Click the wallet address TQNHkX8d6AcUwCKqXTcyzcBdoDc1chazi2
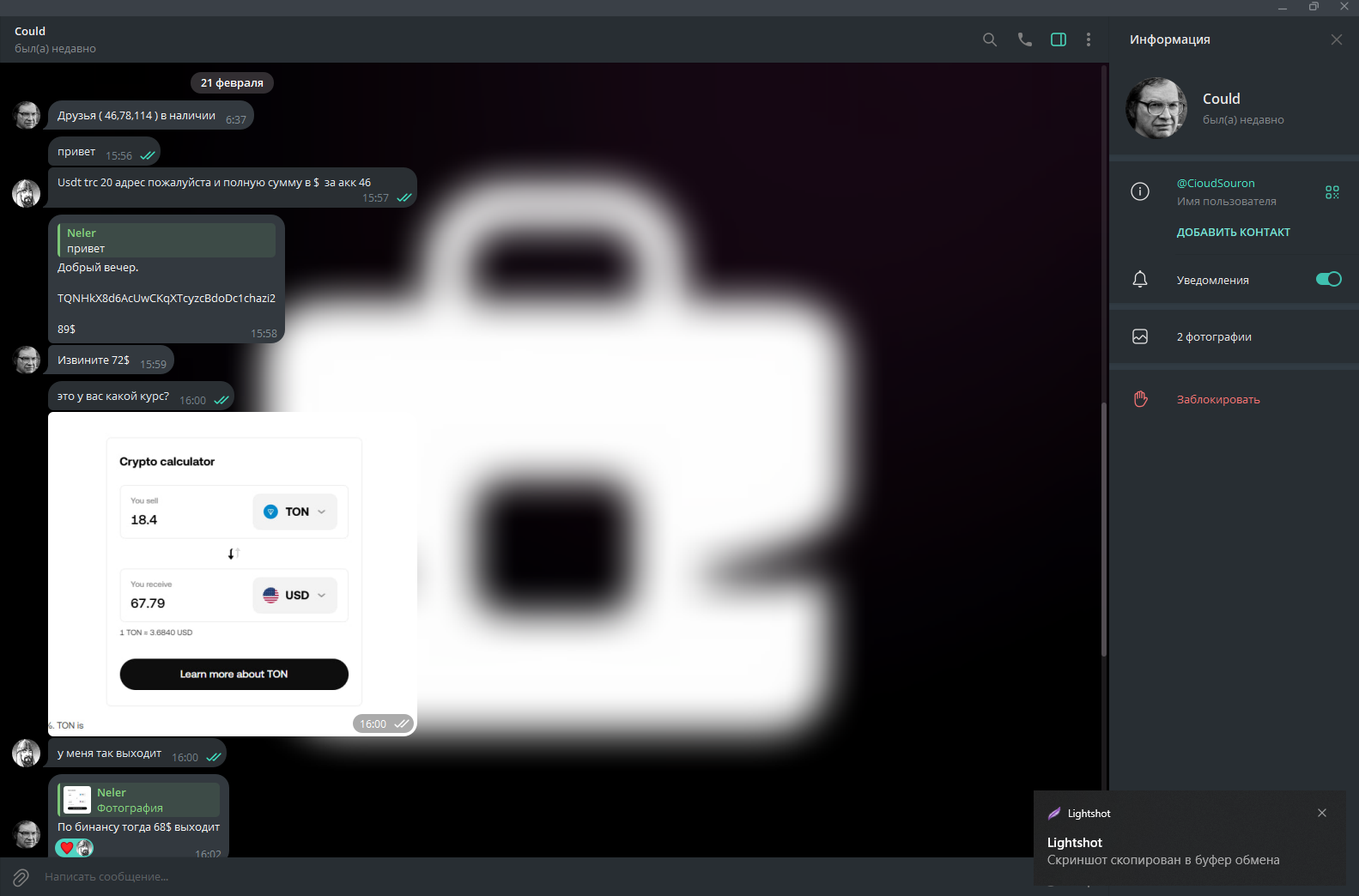This screenshot has height=896, width=1359. point(167,298)
